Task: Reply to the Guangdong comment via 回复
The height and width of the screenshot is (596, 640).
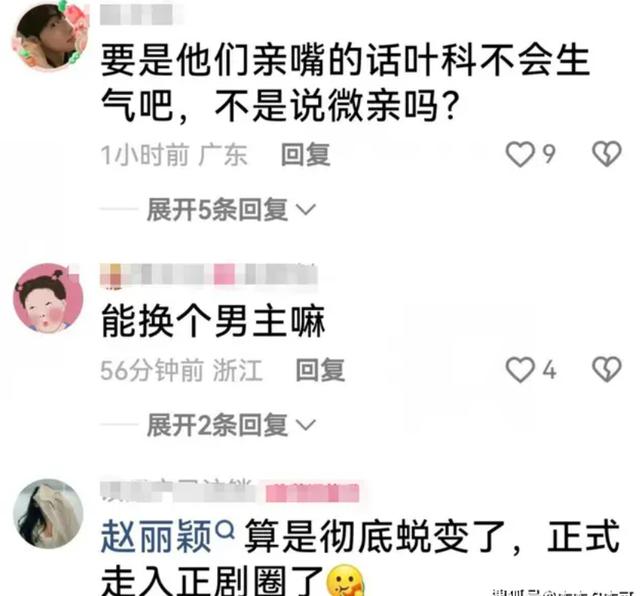Action: (306, 155)
